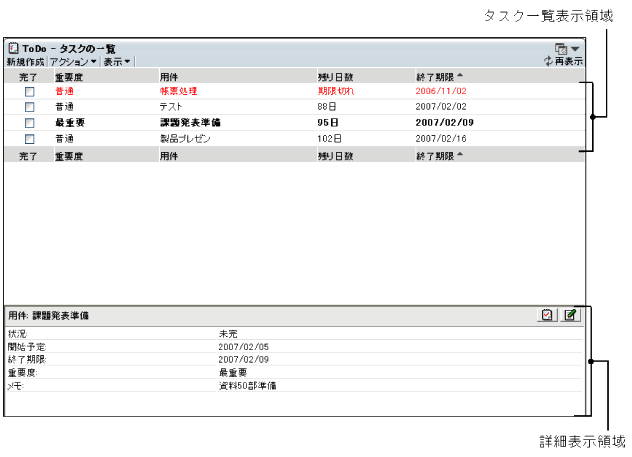
Task: Click the 2007/02/02 due date
Action: coord(441,107)
